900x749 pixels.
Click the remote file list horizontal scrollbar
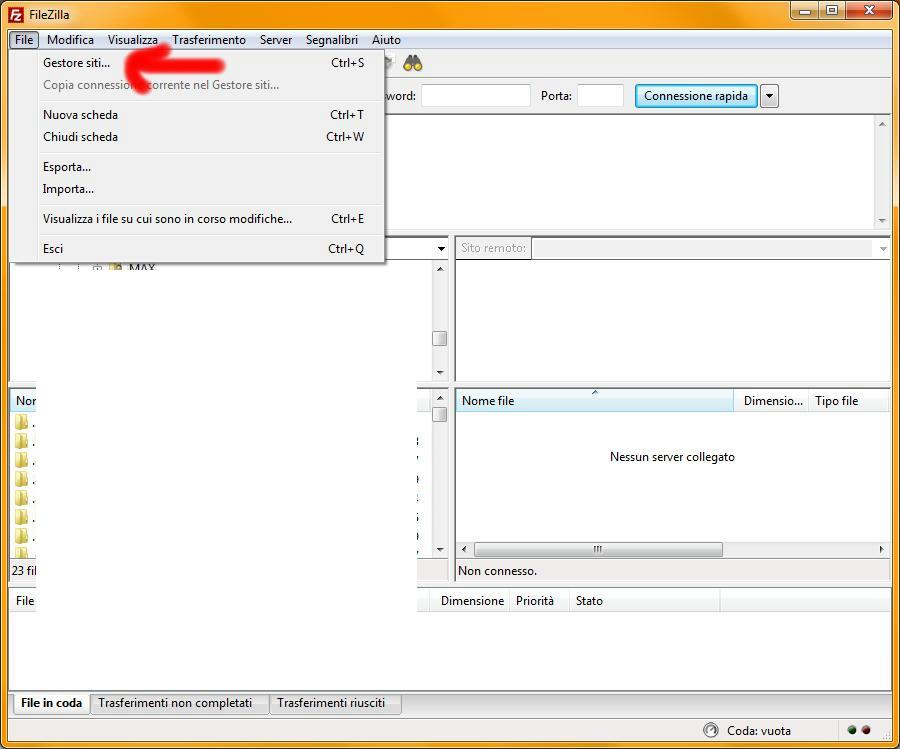[597, 550]
